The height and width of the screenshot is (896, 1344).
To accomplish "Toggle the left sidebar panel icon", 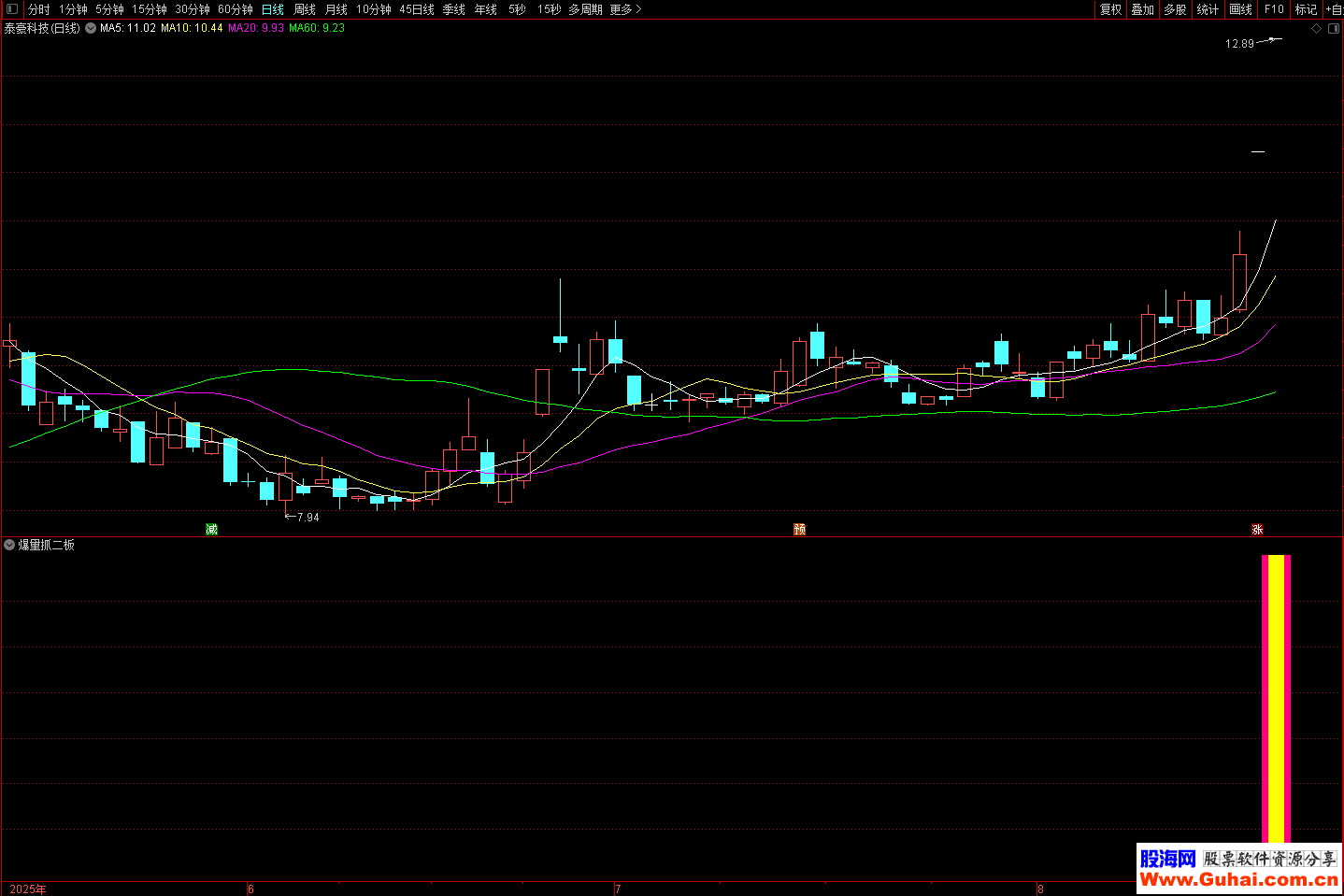I will 12,9.
